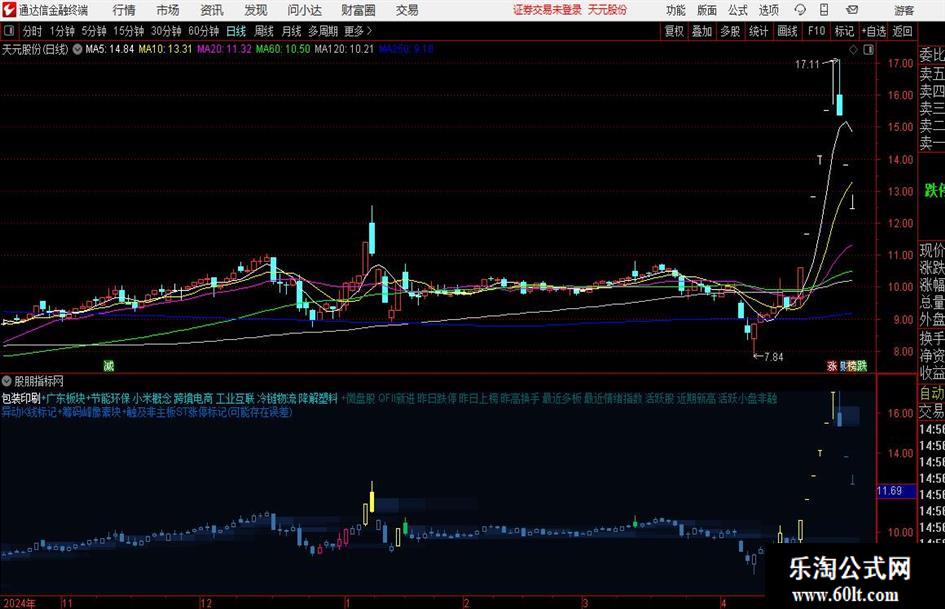Open the 功能 menu

click(676, 10)
